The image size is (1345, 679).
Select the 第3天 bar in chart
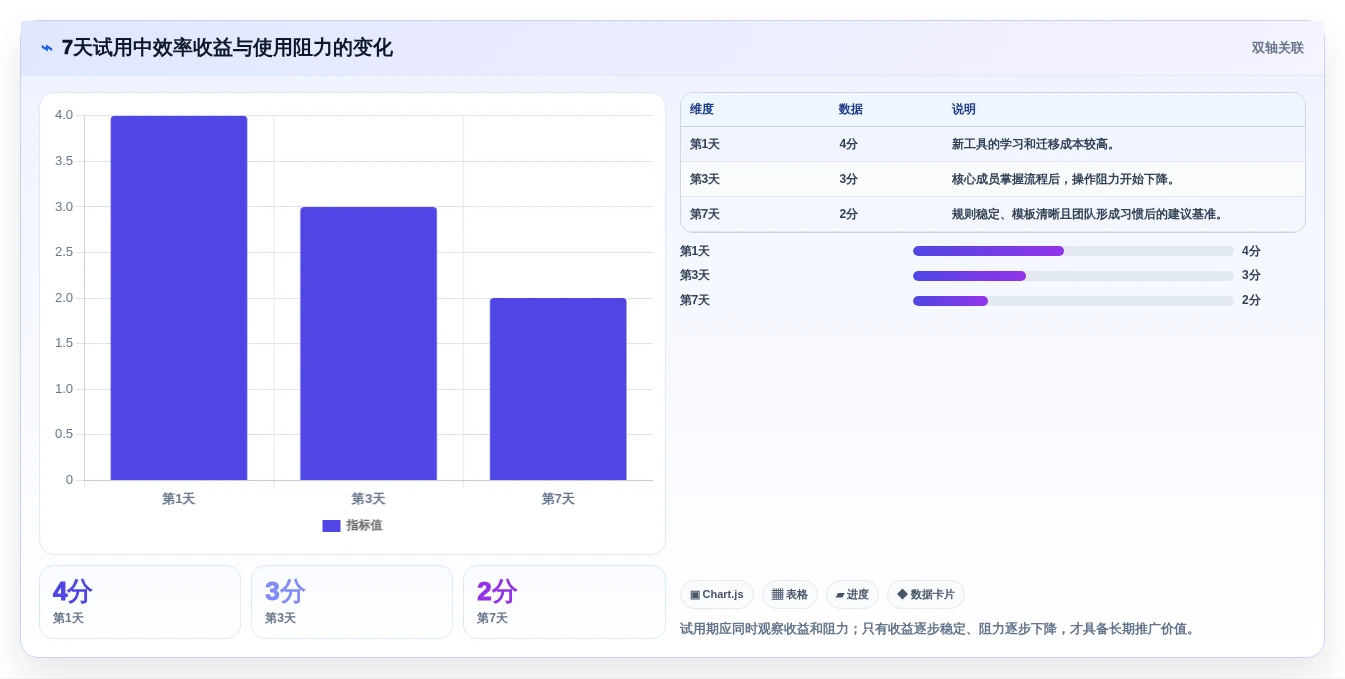(x=368, y=343)
